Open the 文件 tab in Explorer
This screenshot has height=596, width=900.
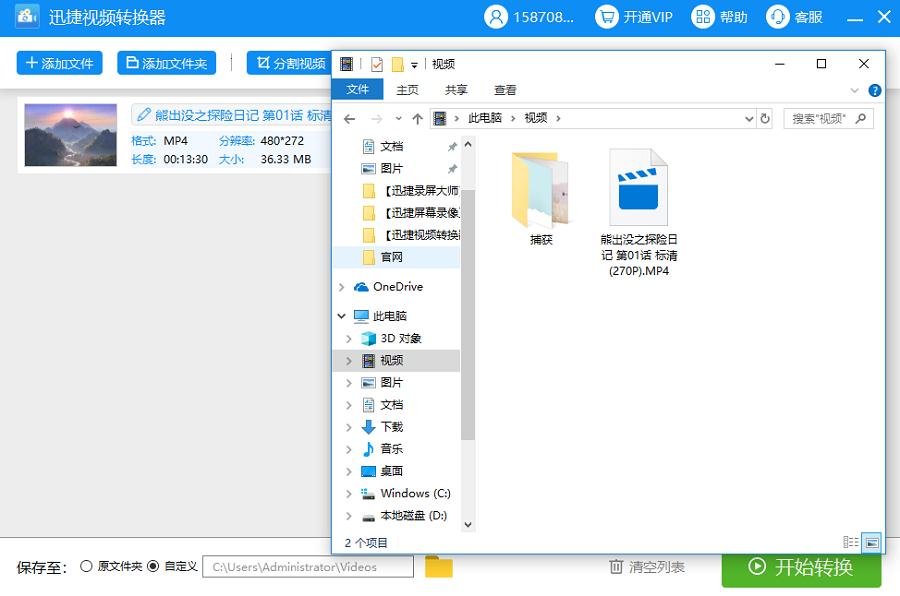(358, 90)
